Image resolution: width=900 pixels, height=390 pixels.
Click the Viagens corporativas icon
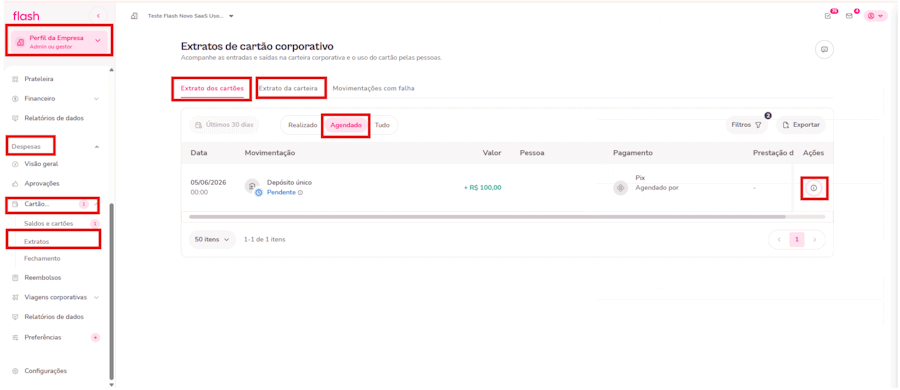[x=15, y=298]
